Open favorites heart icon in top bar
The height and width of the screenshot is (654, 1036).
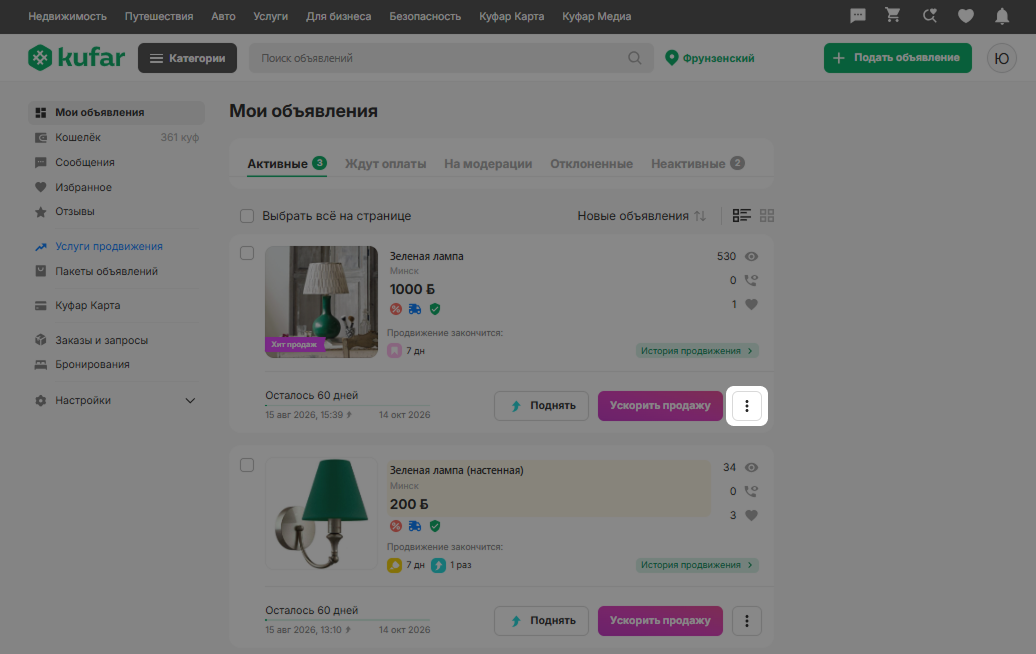pos(965,16)
